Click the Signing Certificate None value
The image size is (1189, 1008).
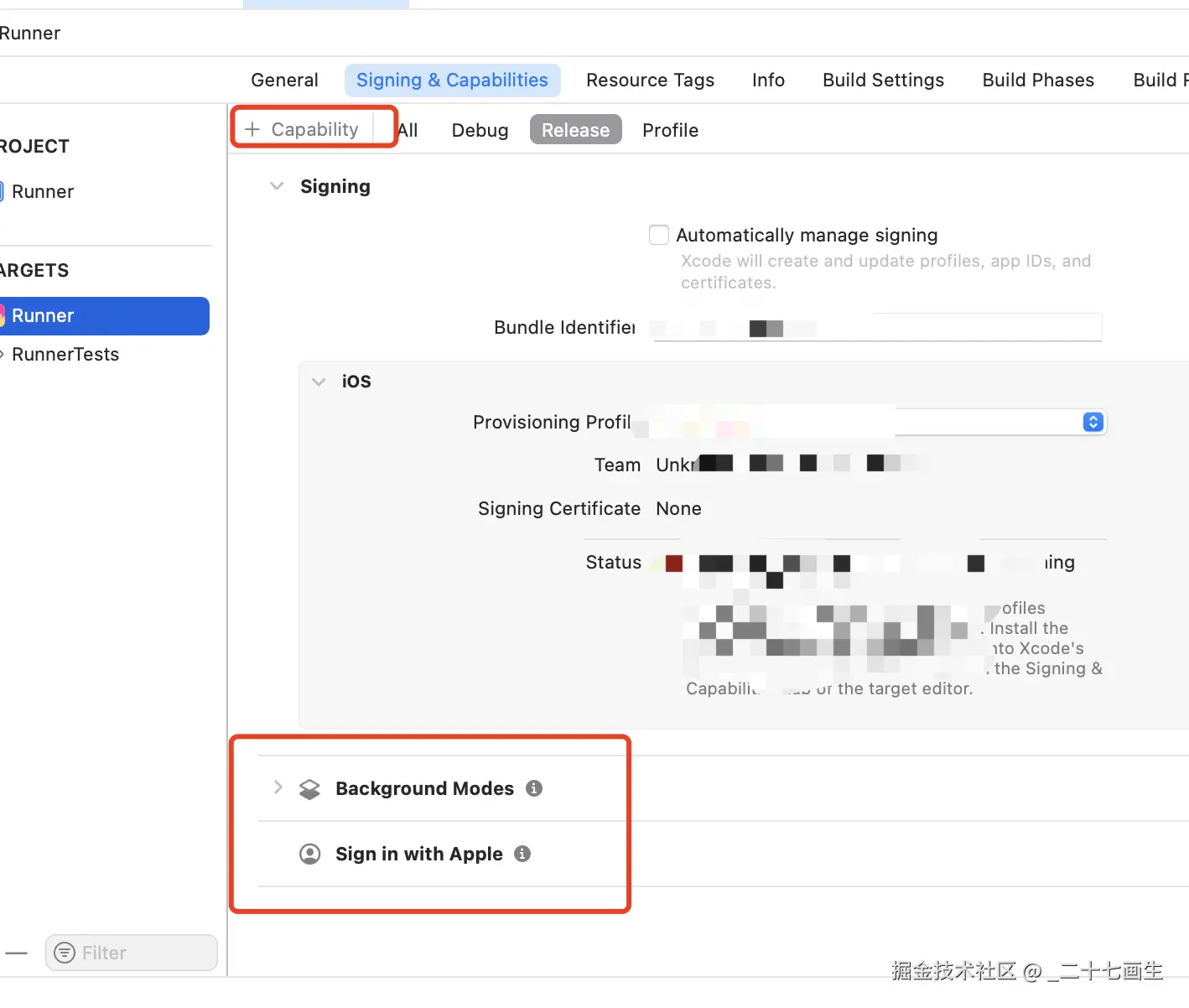click(x=678, y=509)
